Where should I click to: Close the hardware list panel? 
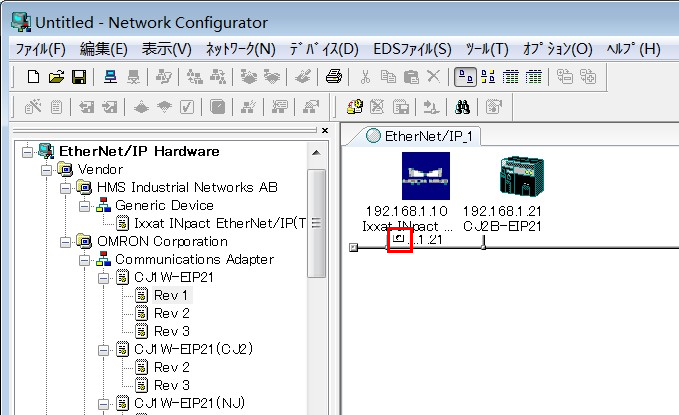(325, 130)
